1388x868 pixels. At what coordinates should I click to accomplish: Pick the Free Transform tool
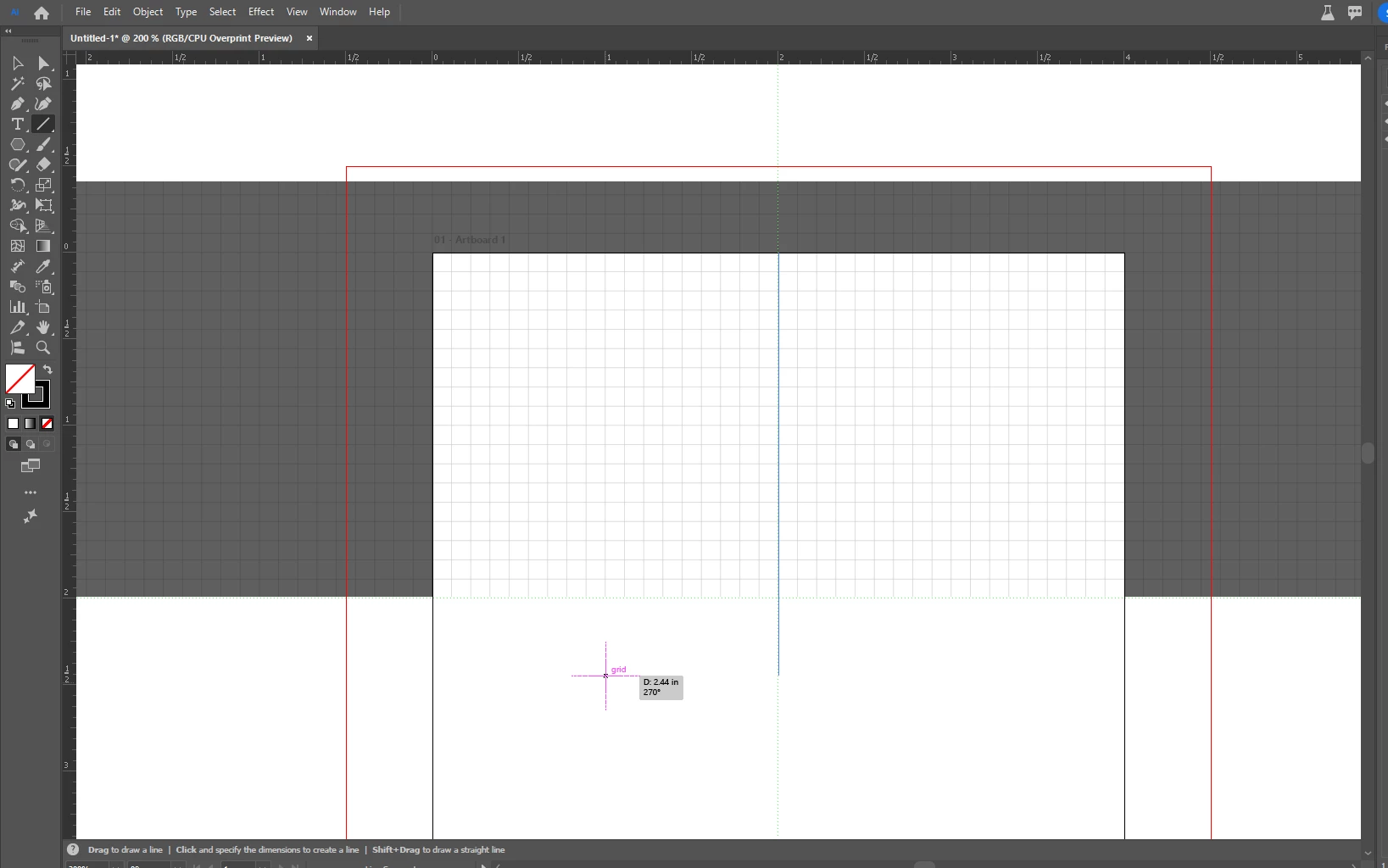coord(43,206)
